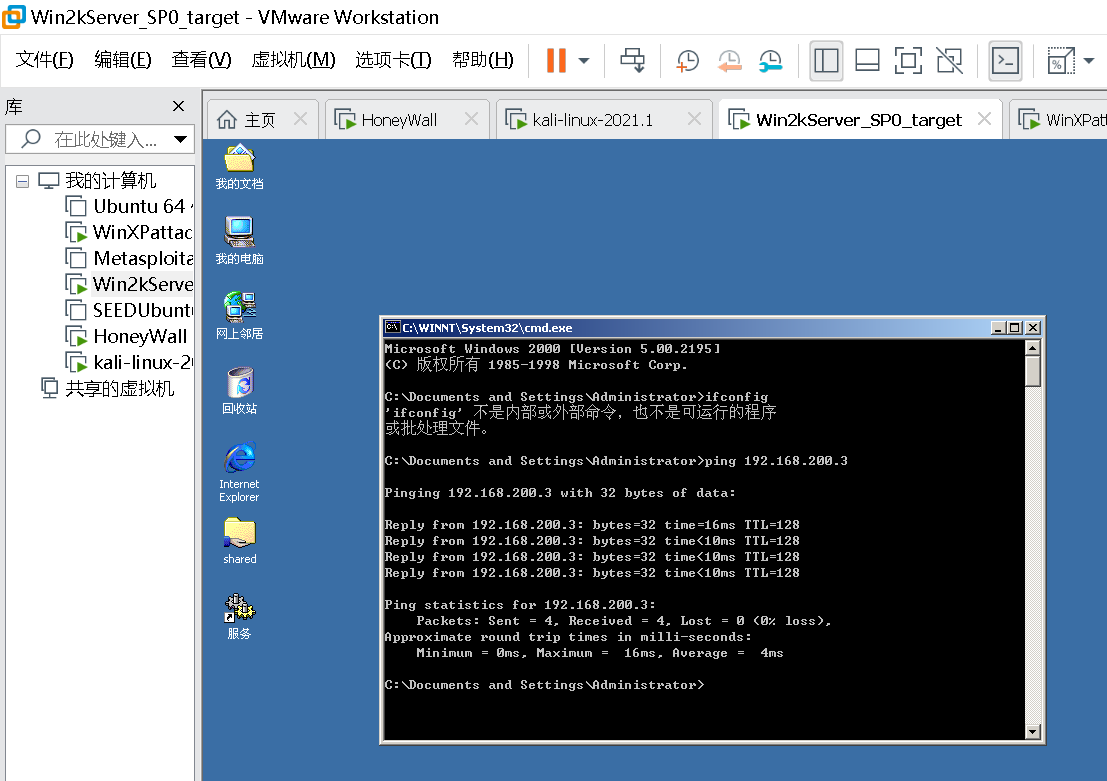This screenshot has height=781, width=1107.
Task: Close the cmd.exe window
Action: (1033, 328)
